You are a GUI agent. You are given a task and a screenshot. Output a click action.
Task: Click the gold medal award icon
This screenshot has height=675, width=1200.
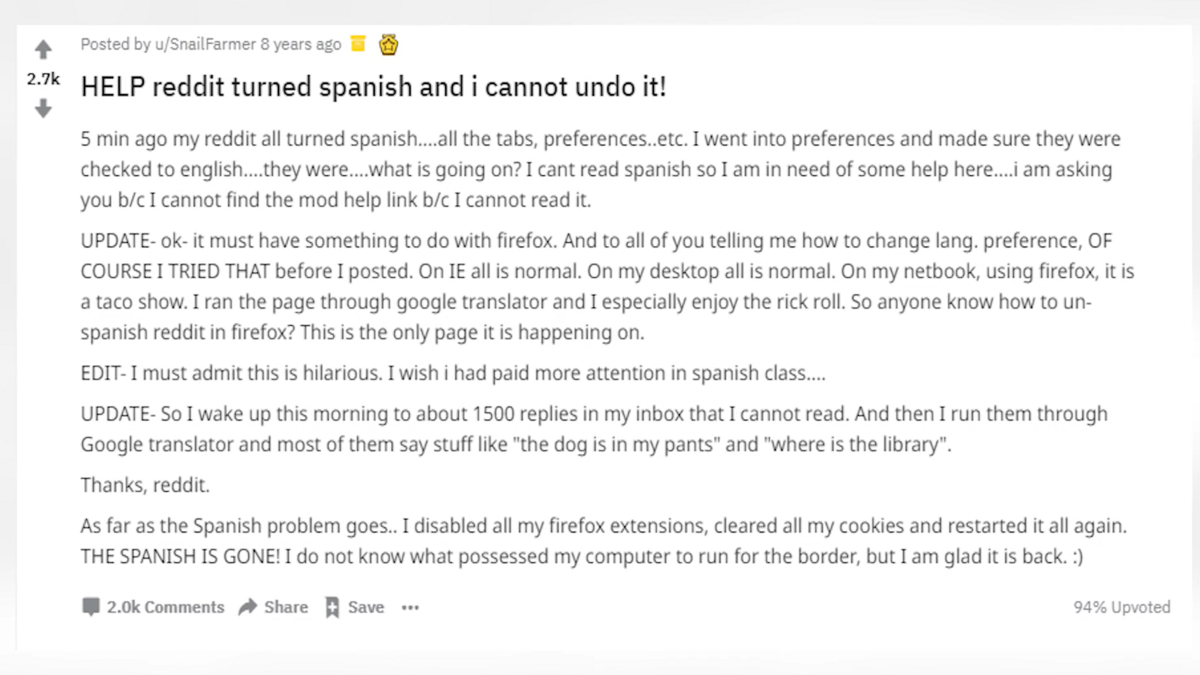388,44
